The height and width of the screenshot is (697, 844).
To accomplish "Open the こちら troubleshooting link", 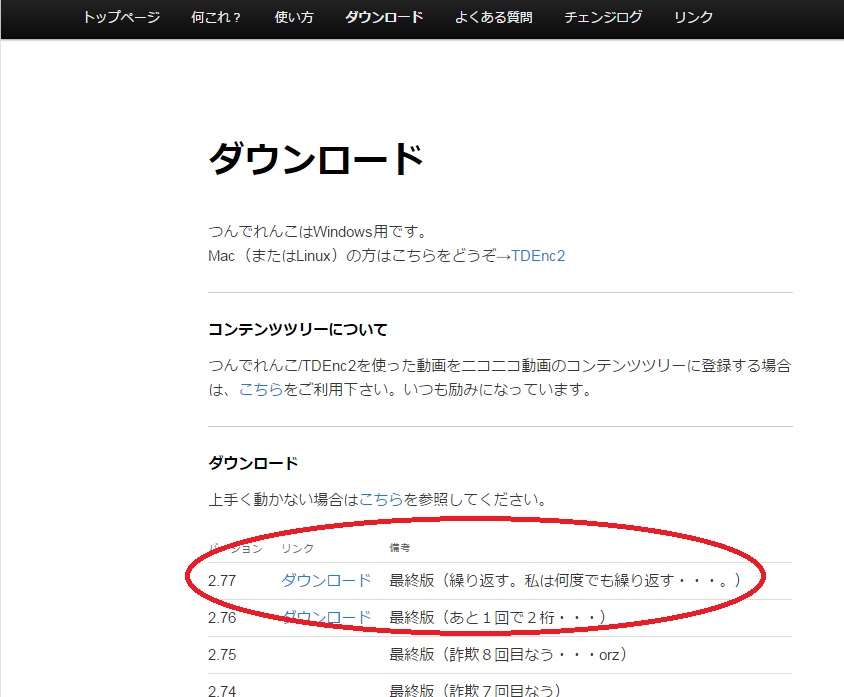I will (x=383, y=498).
